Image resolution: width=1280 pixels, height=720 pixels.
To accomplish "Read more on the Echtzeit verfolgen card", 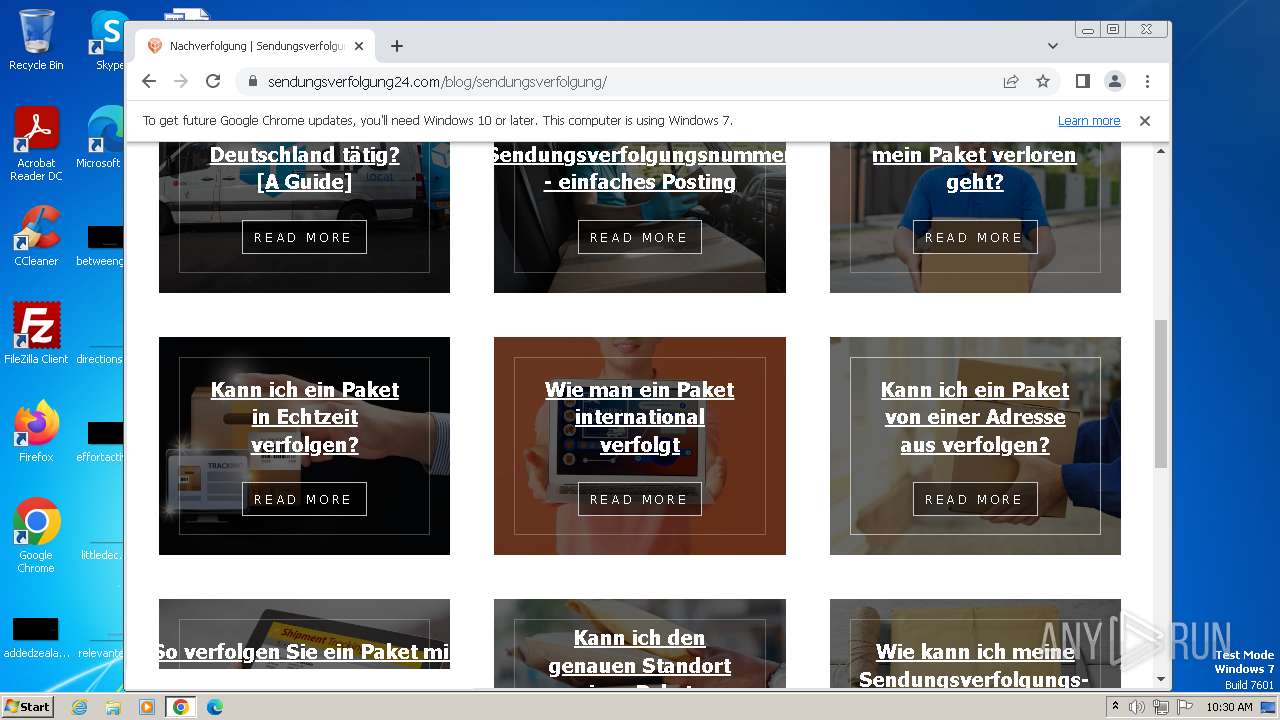I will coord(304,499).
